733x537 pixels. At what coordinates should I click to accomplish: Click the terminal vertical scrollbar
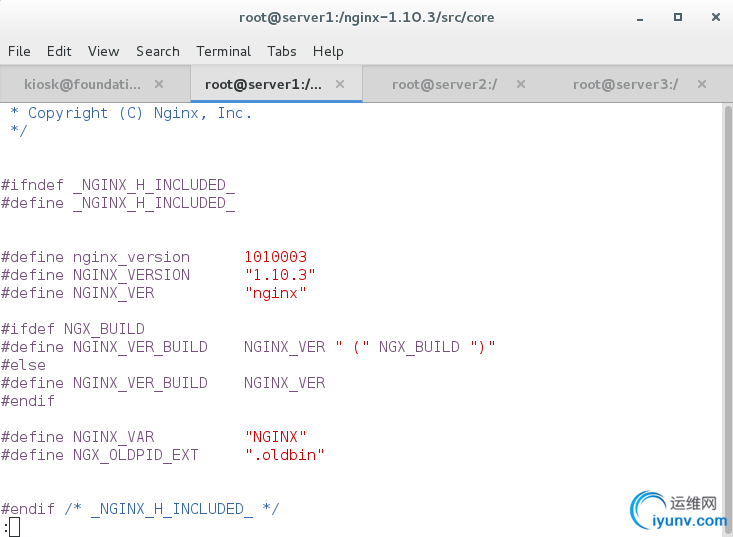[728, 320]
